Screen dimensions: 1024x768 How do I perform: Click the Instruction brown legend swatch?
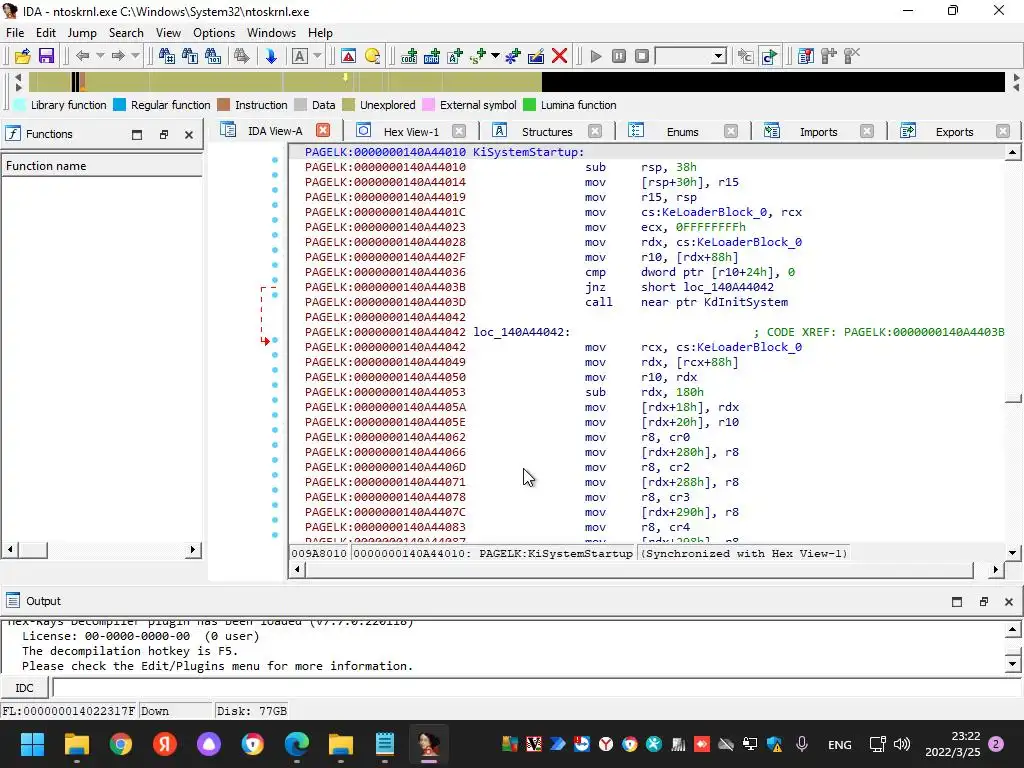coord(223,105)
